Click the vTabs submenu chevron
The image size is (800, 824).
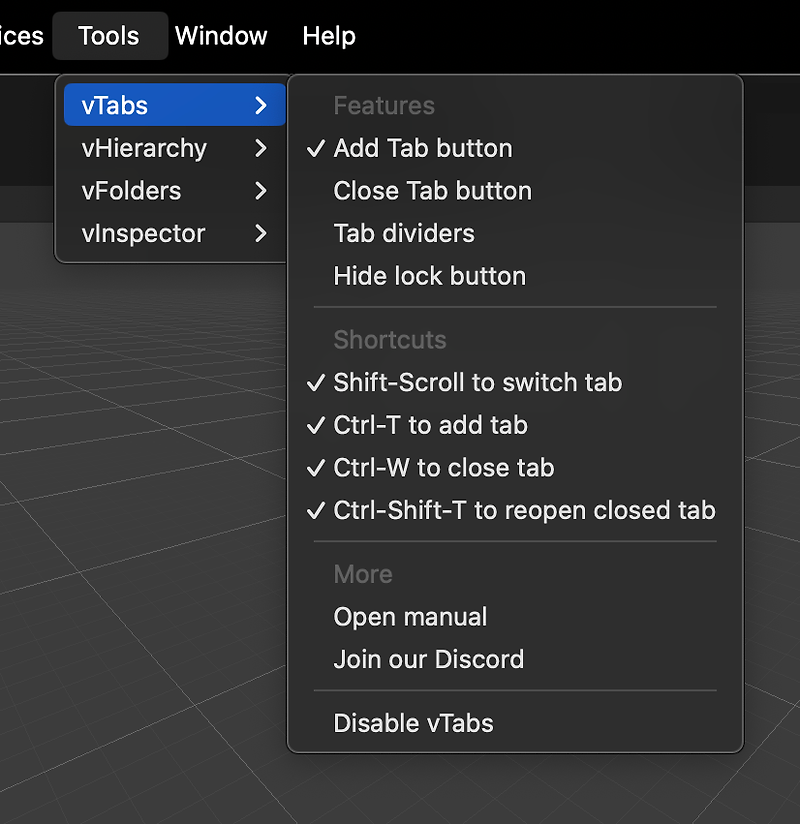tap(261, 105)
